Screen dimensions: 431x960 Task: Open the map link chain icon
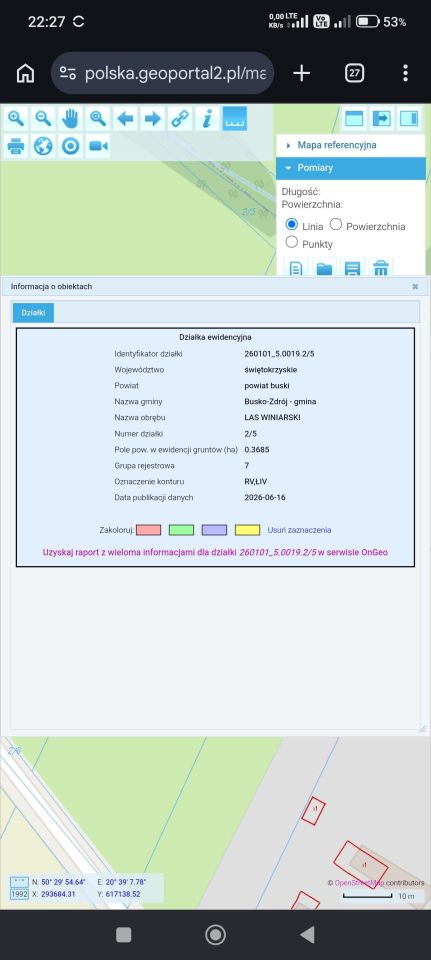tap(180, 118)
